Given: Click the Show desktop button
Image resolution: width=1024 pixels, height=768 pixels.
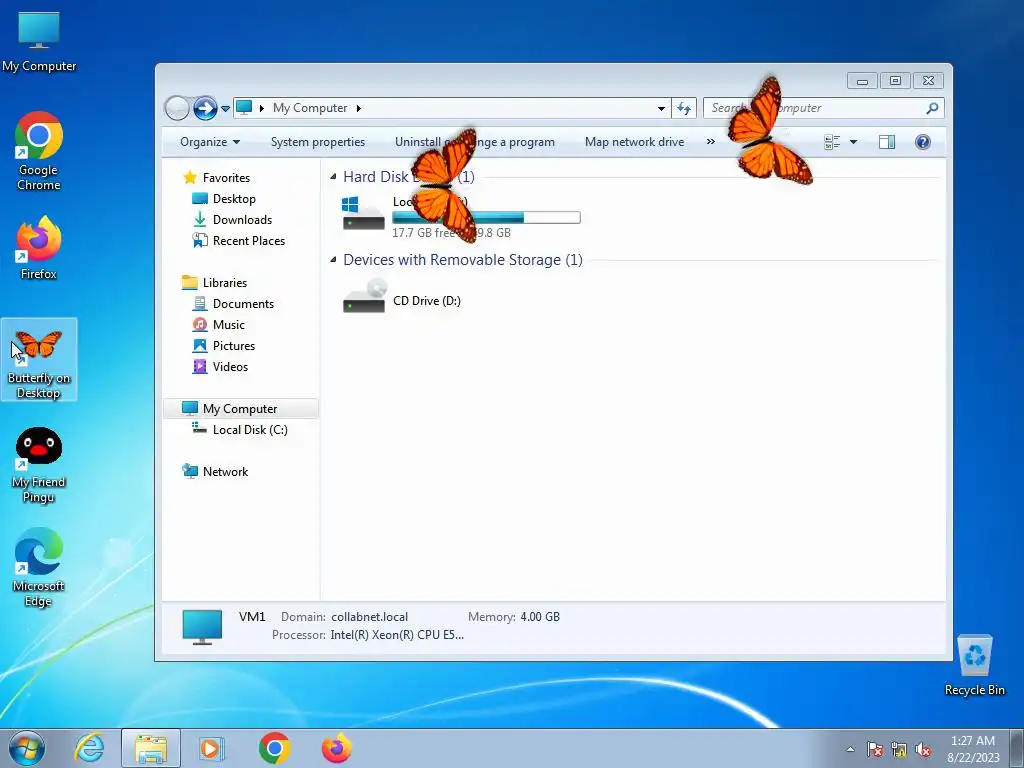Looking at the screenshot, I should [x=1017, y=748].
